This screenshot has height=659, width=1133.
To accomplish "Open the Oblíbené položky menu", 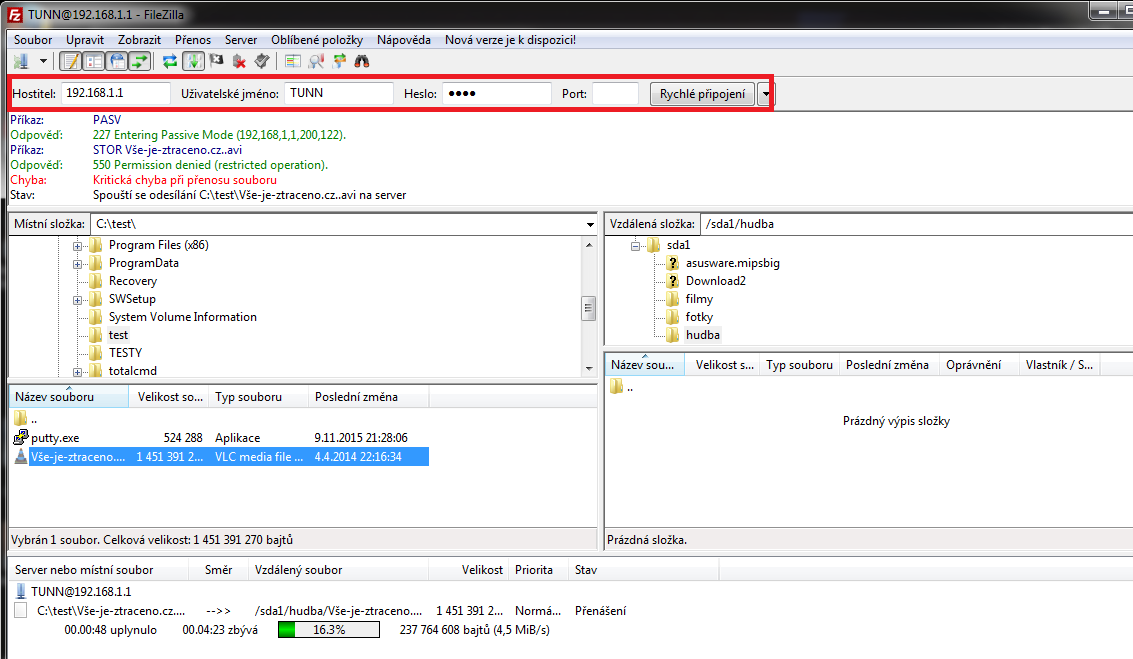I will [317, 39].
